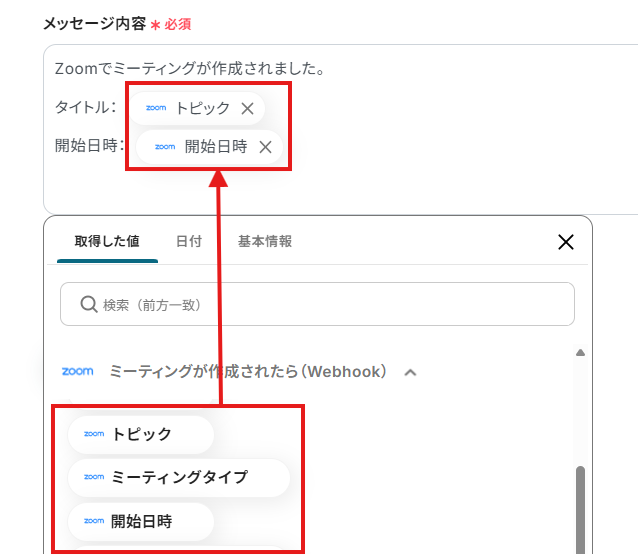Screen dimensions: 638x555
Task: Click the タイトル: label text in the message
Action: click(85, 107)
